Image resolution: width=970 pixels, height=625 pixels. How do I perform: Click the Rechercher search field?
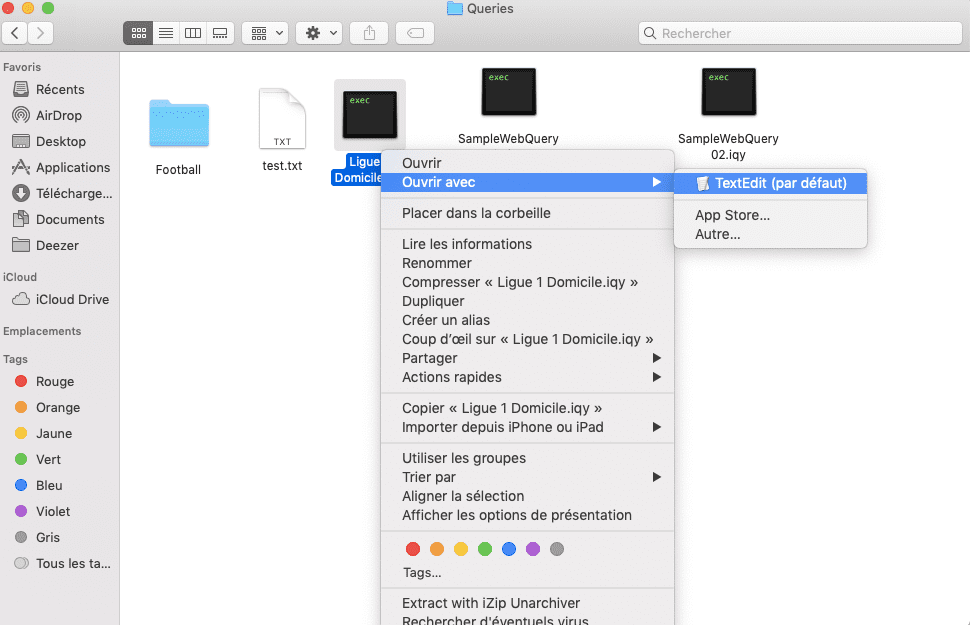tap(800, 33)
